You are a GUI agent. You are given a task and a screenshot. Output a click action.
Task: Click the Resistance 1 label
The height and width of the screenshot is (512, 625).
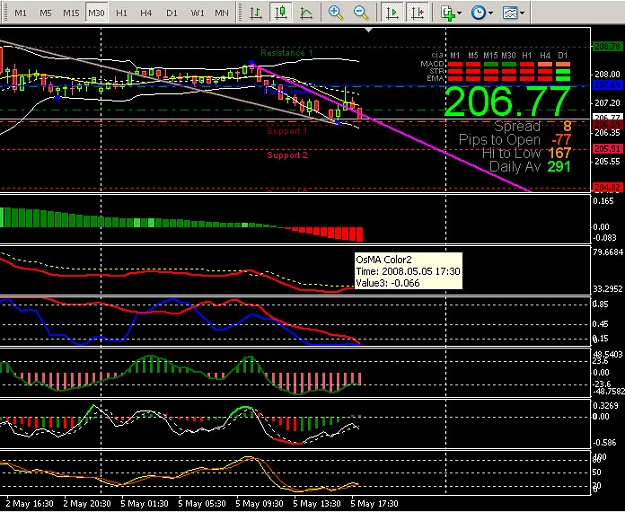click(287, 53)
